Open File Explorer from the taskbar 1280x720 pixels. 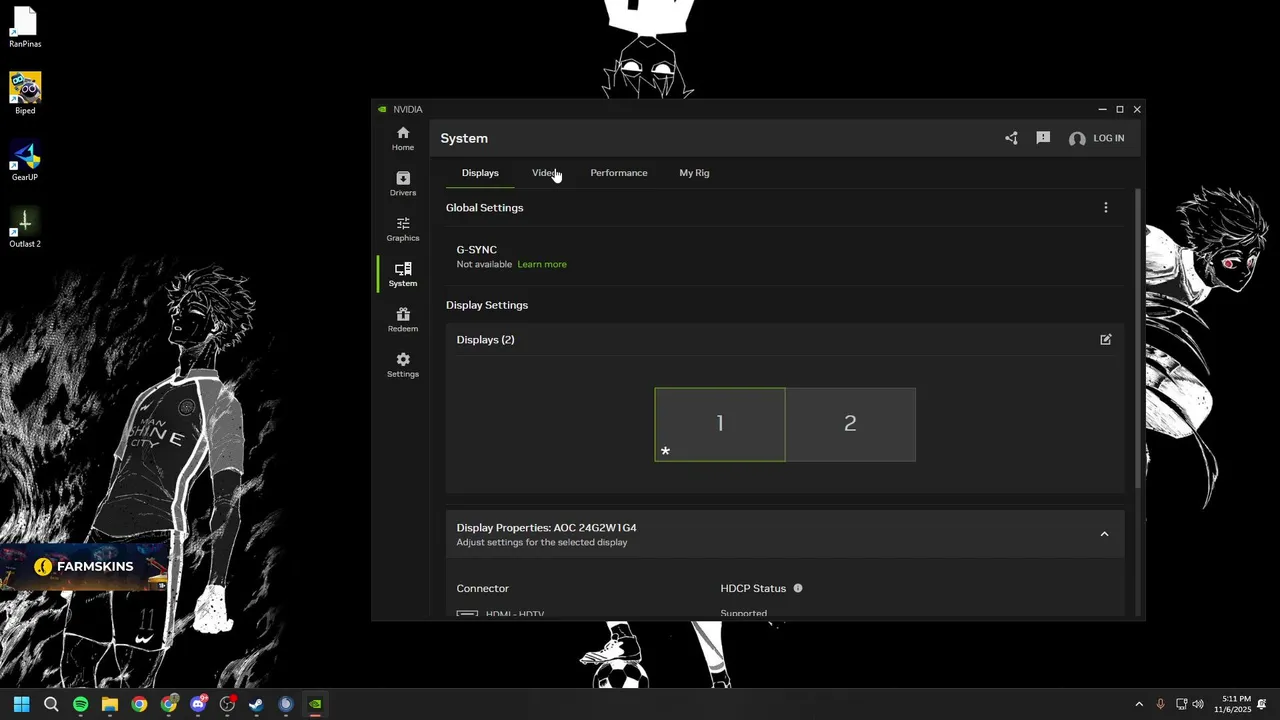[110, 704]
